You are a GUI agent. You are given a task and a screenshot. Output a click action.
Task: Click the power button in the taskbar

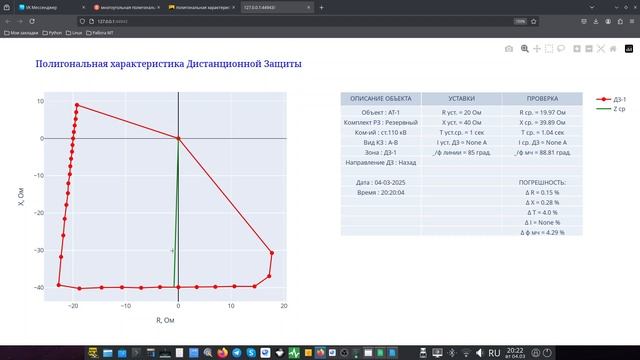click(547, 353)
